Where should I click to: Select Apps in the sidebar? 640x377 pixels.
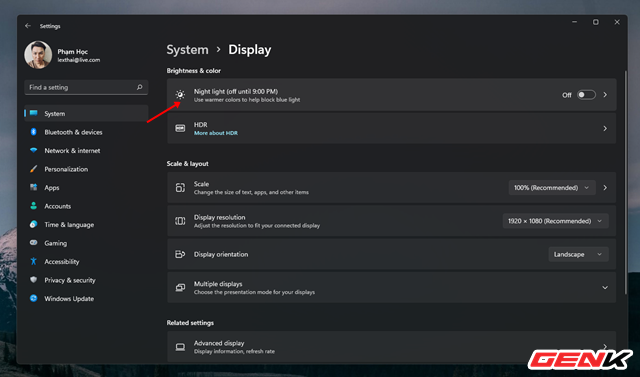[x=86, y=188]
